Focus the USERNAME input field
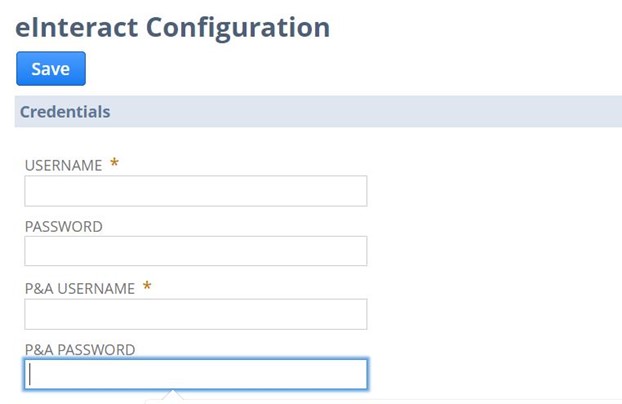The height and width of the screenshot is (404, 622). (196, 191)
